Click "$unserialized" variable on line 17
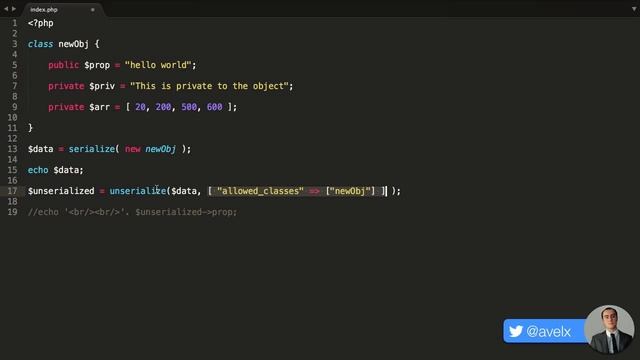Image resolution: width=640 pixels, height=360 pixels. click(61, 191)
